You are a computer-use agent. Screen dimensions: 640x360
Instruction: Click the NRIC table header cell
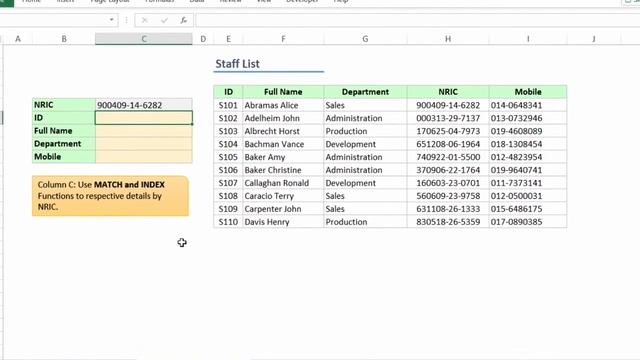click(448, 92)
